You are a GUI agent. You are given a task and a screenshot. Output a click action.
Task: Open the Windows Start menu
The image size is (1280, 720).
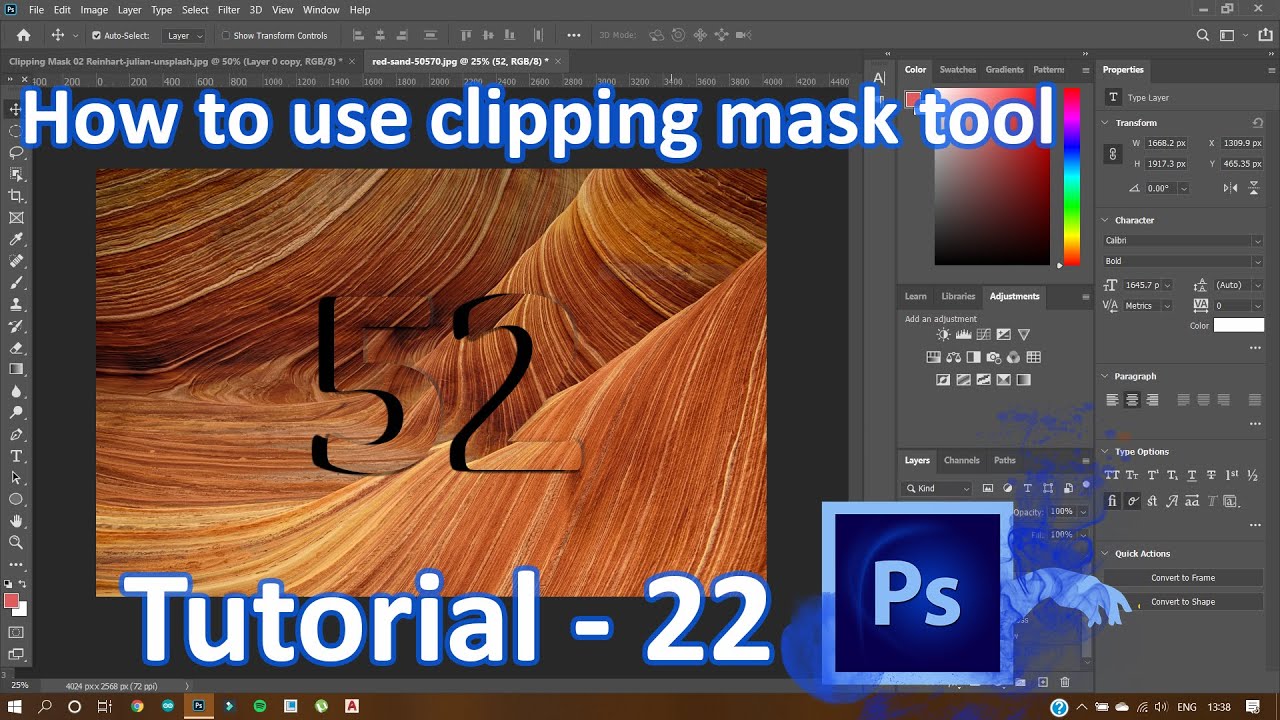[x=15, y=706]
